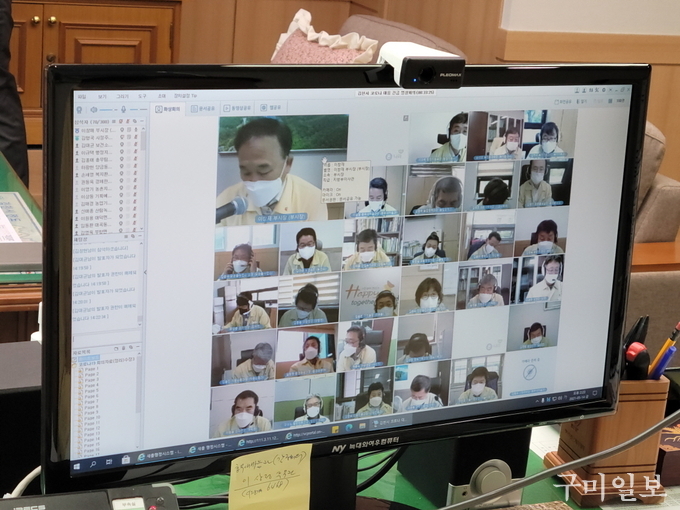This screenshot has height=510, width=680.
Task: Click the lock icon in the document panel header
Action: 124,348
